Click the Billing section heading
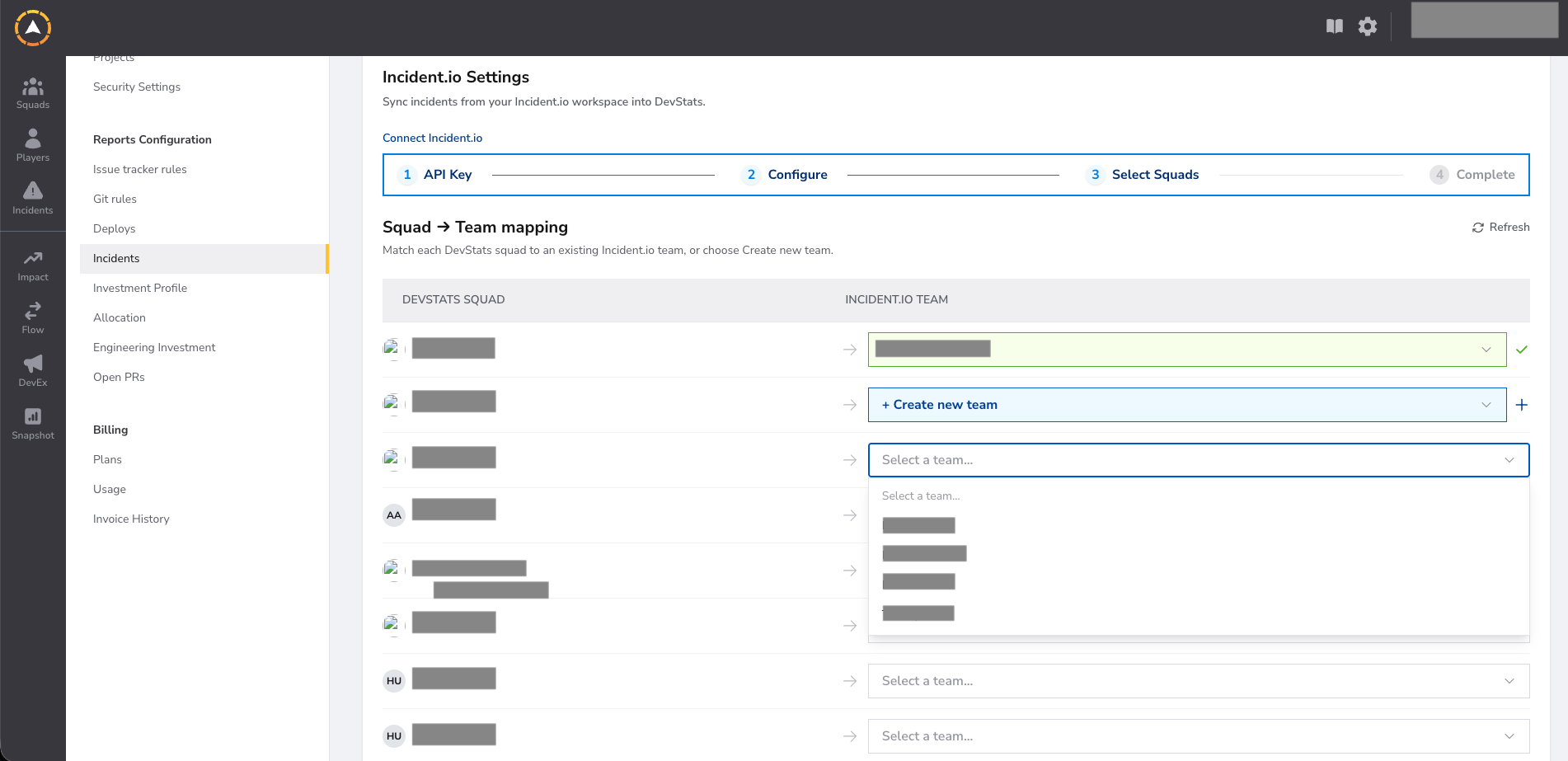This screenshot has width=1568, height=761. point(110,430)
